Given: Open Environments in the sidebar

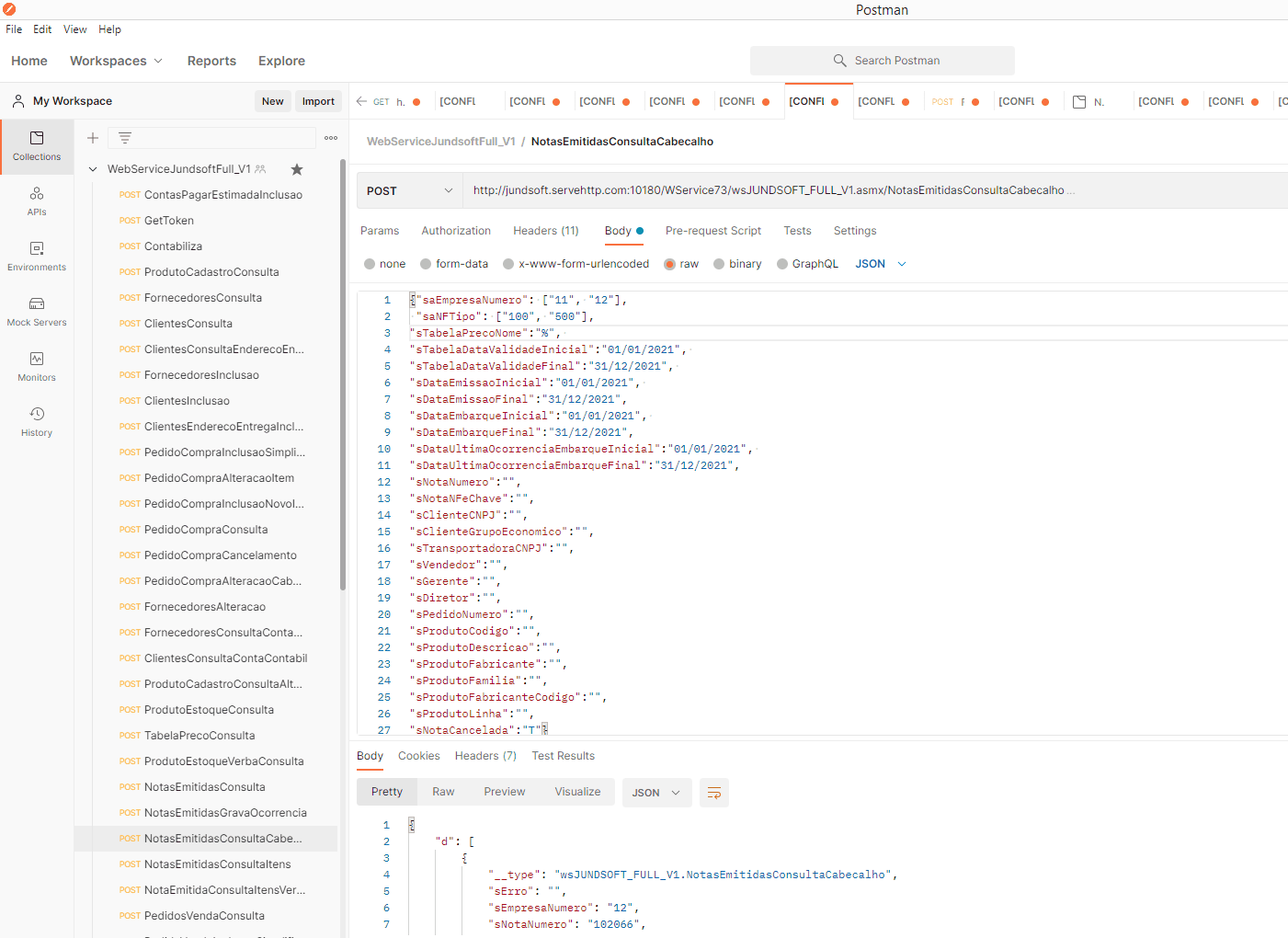Looking at the screenshot, I should tap(37, 256).
